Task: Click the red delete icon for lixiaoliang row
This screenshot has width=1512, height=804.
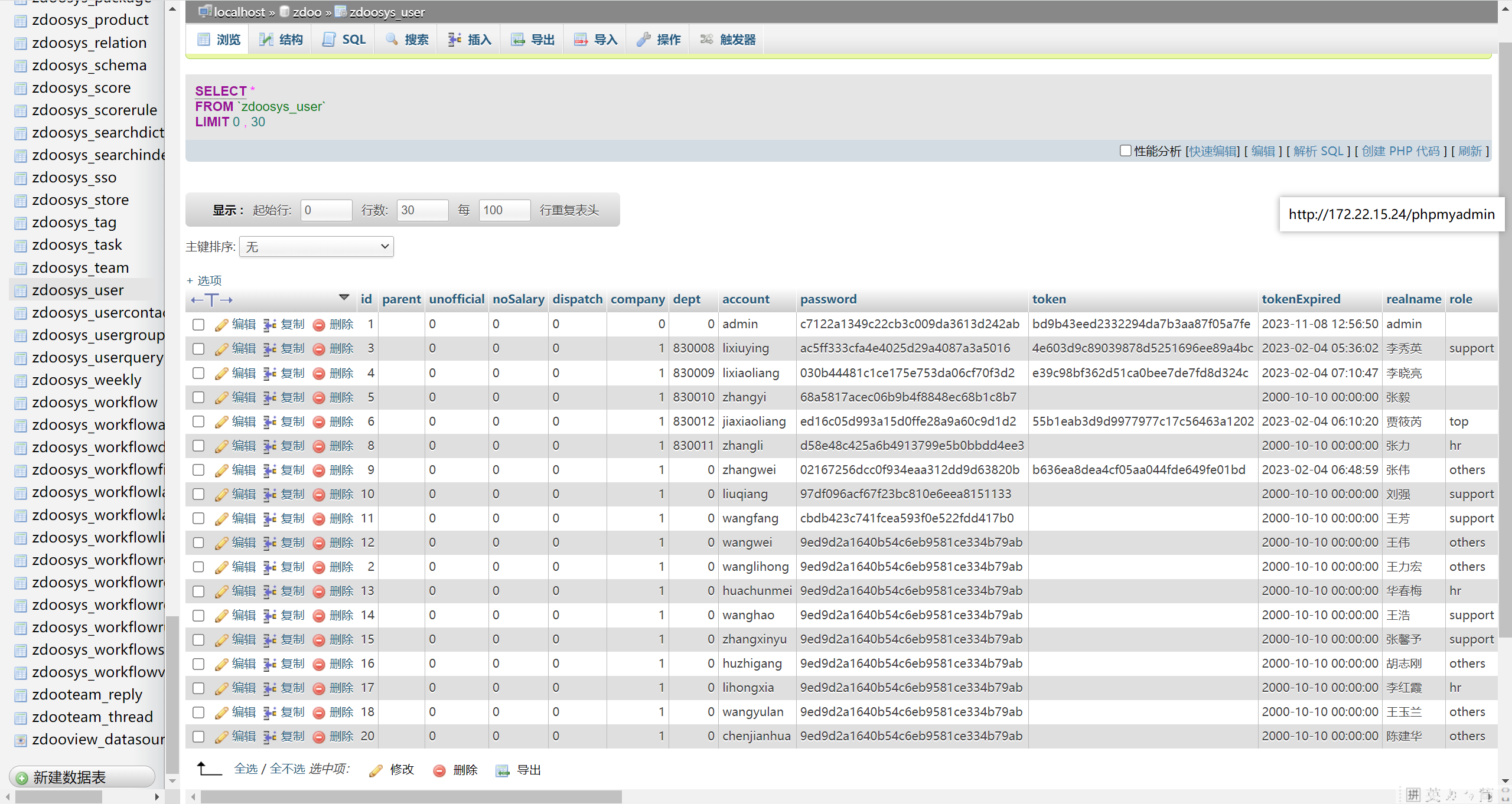Action: point(319,374)
